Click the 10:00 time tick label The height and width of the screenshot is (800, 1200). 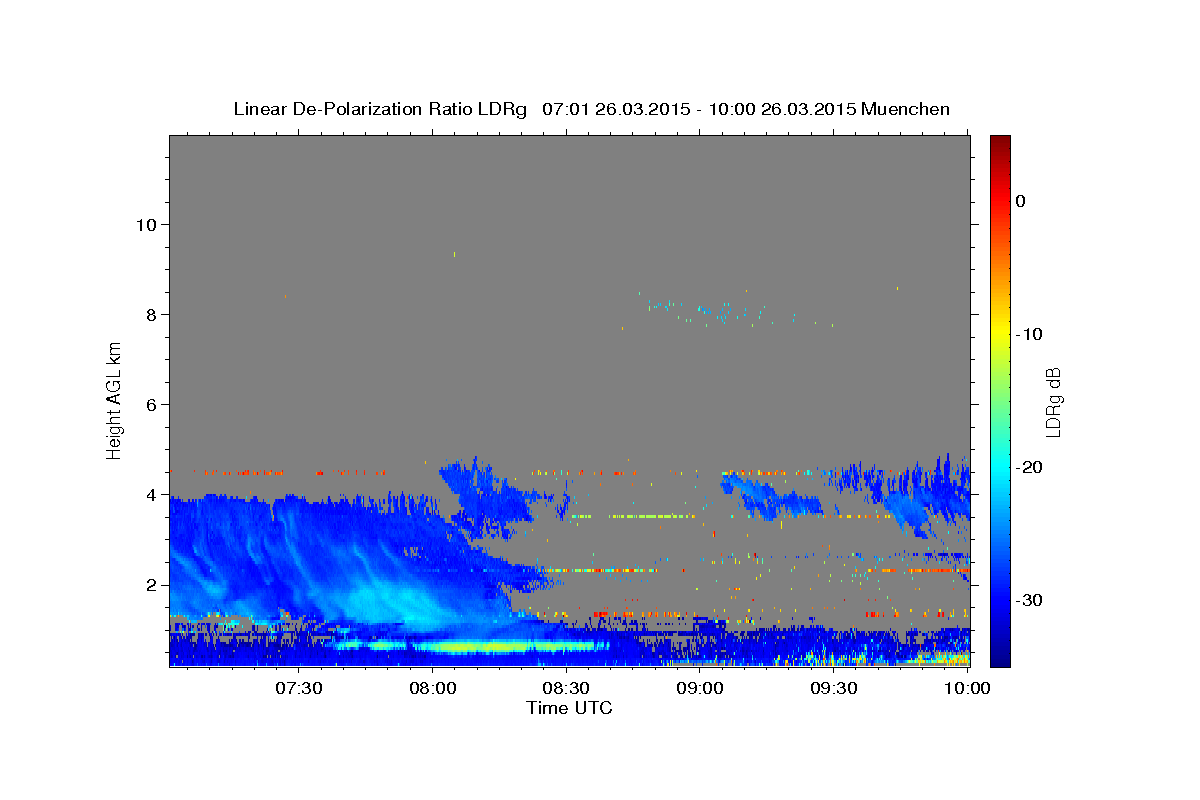[967, 688]
